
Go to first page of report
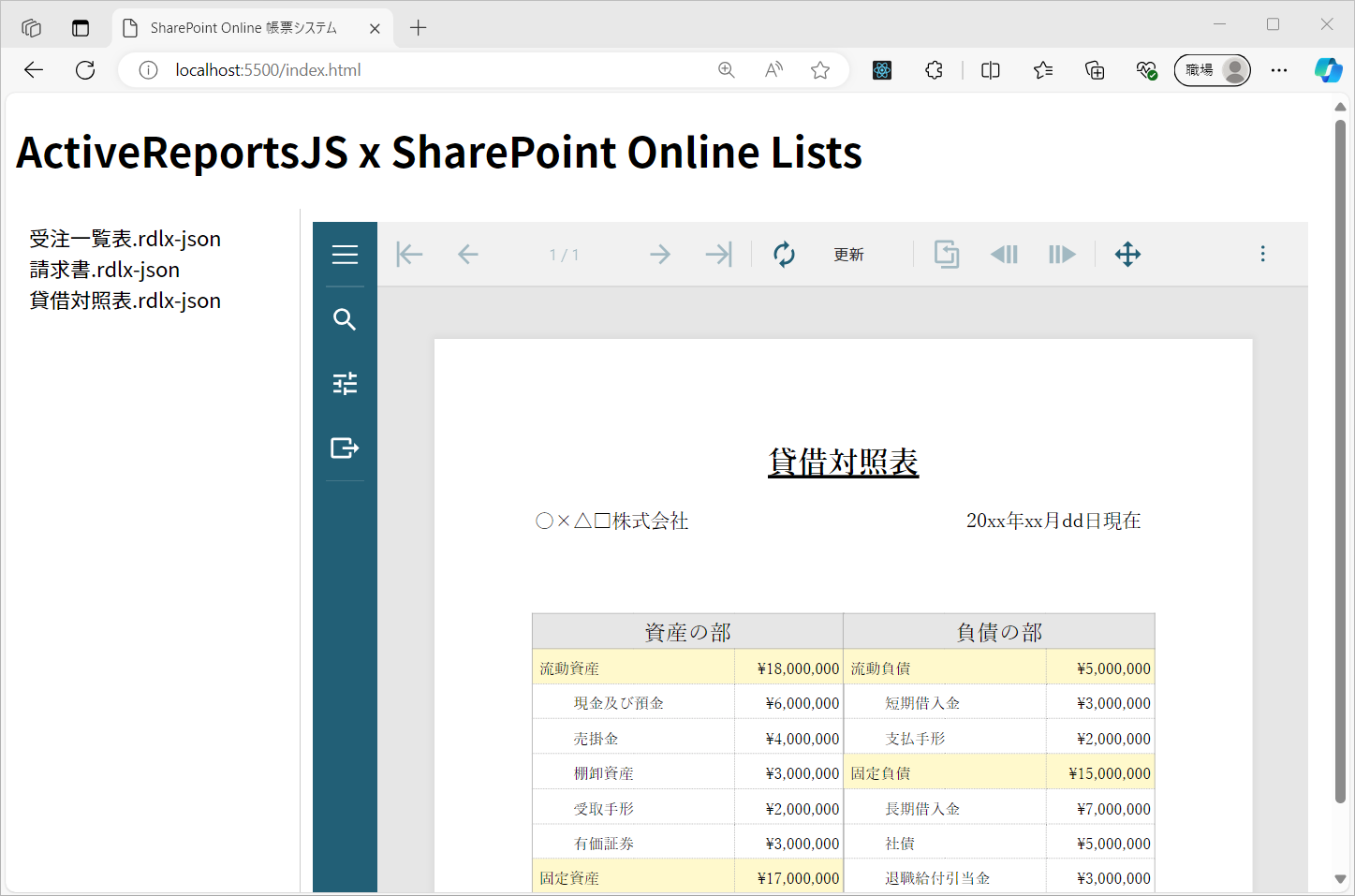409,254
